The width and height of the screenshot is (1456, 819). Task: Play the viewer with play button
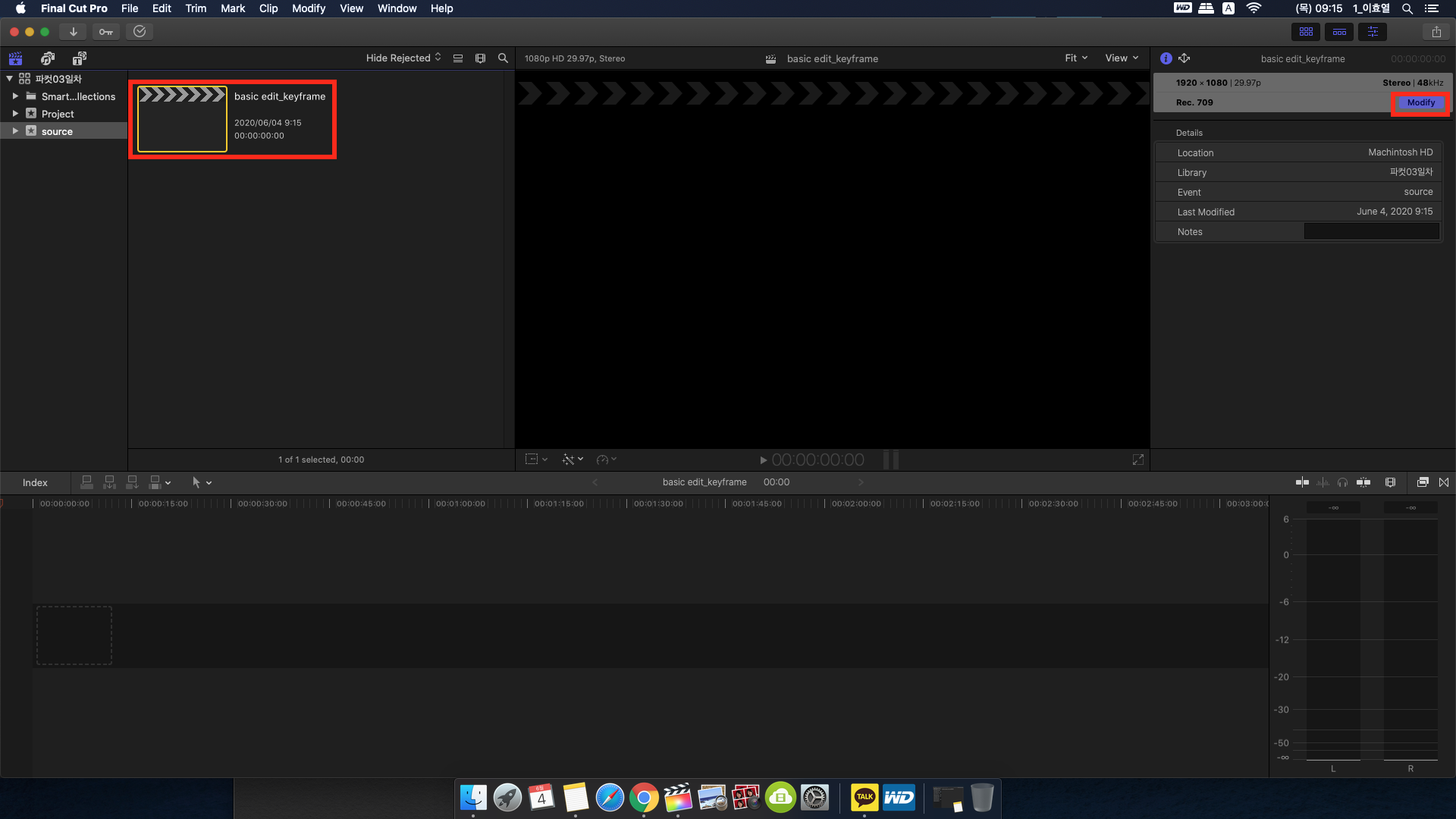click(x=763, y=460)
